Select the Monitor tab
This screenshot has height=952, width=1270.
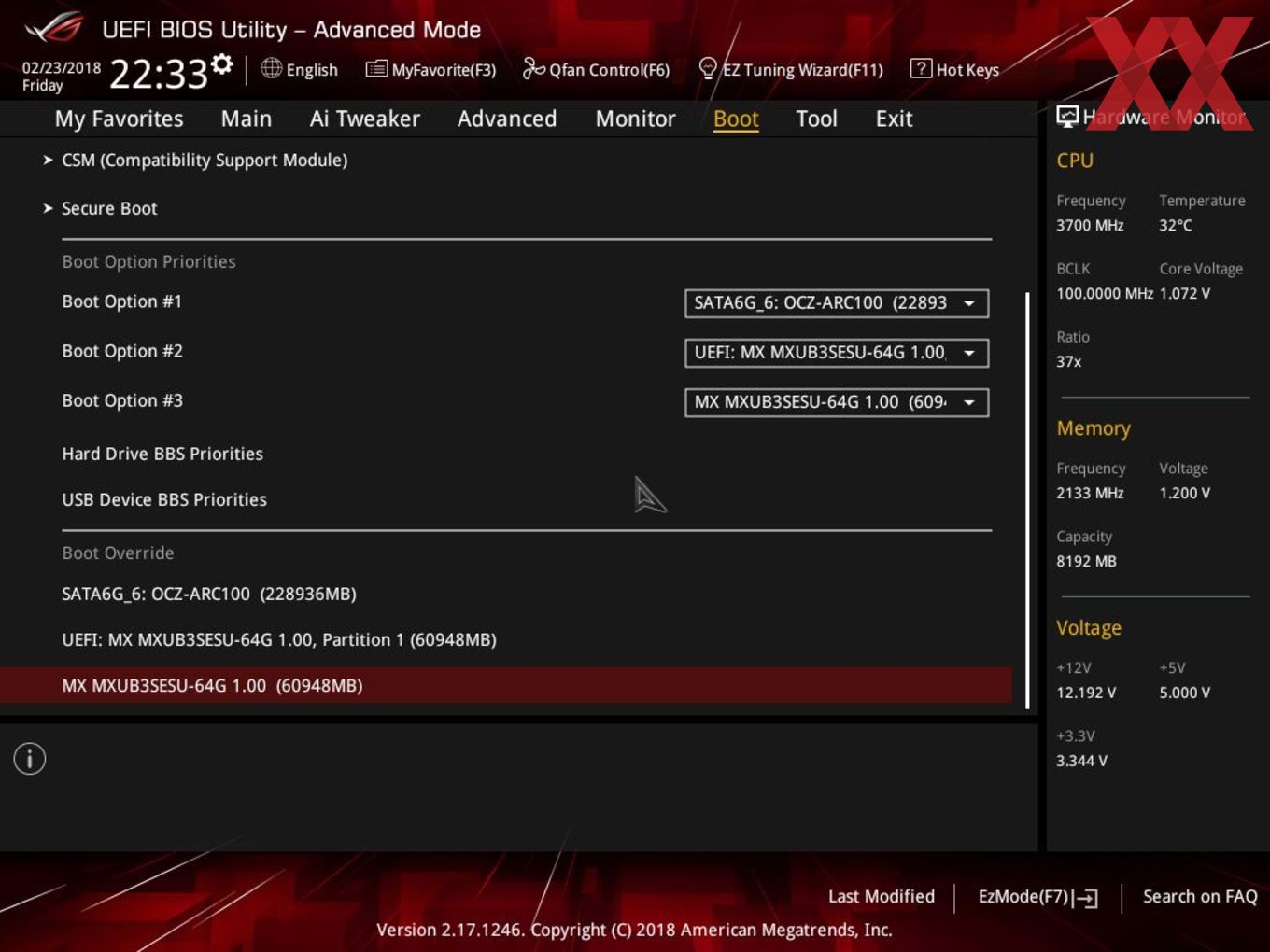(636, 119)
